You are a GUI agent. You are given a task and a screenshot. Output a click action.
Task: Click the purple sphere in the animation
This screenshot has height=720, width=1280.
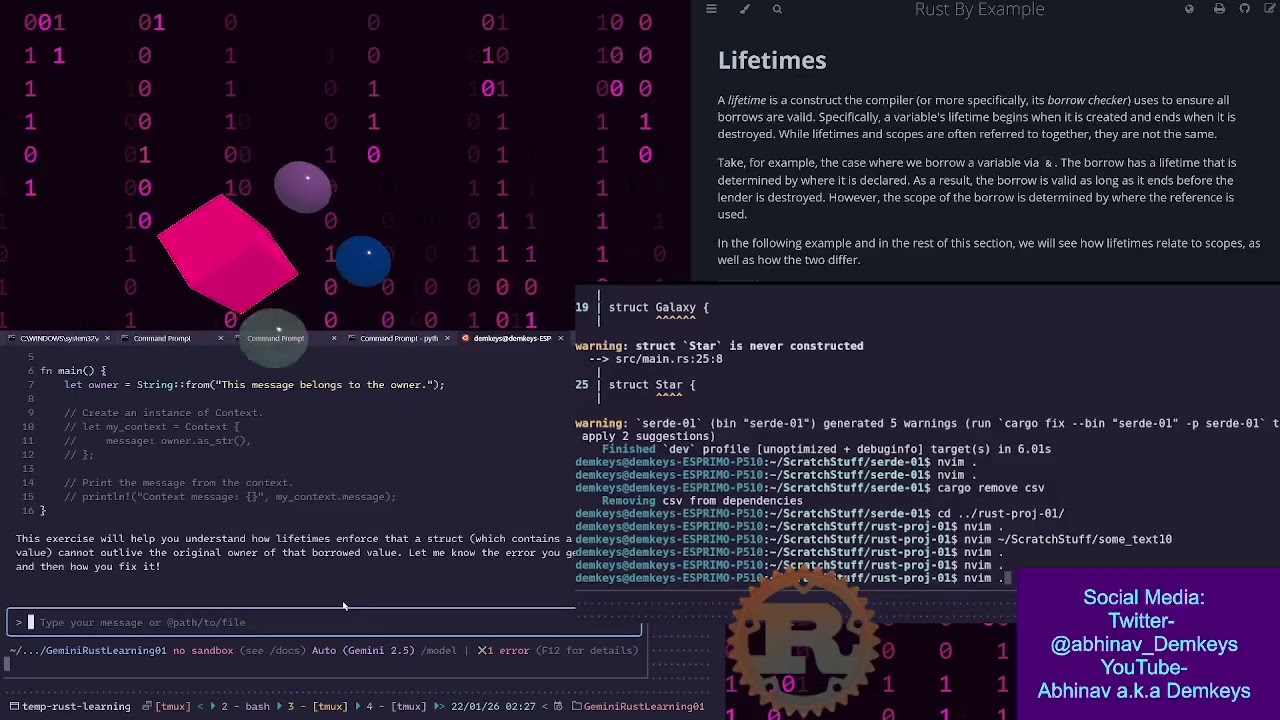tap(303, 187)
